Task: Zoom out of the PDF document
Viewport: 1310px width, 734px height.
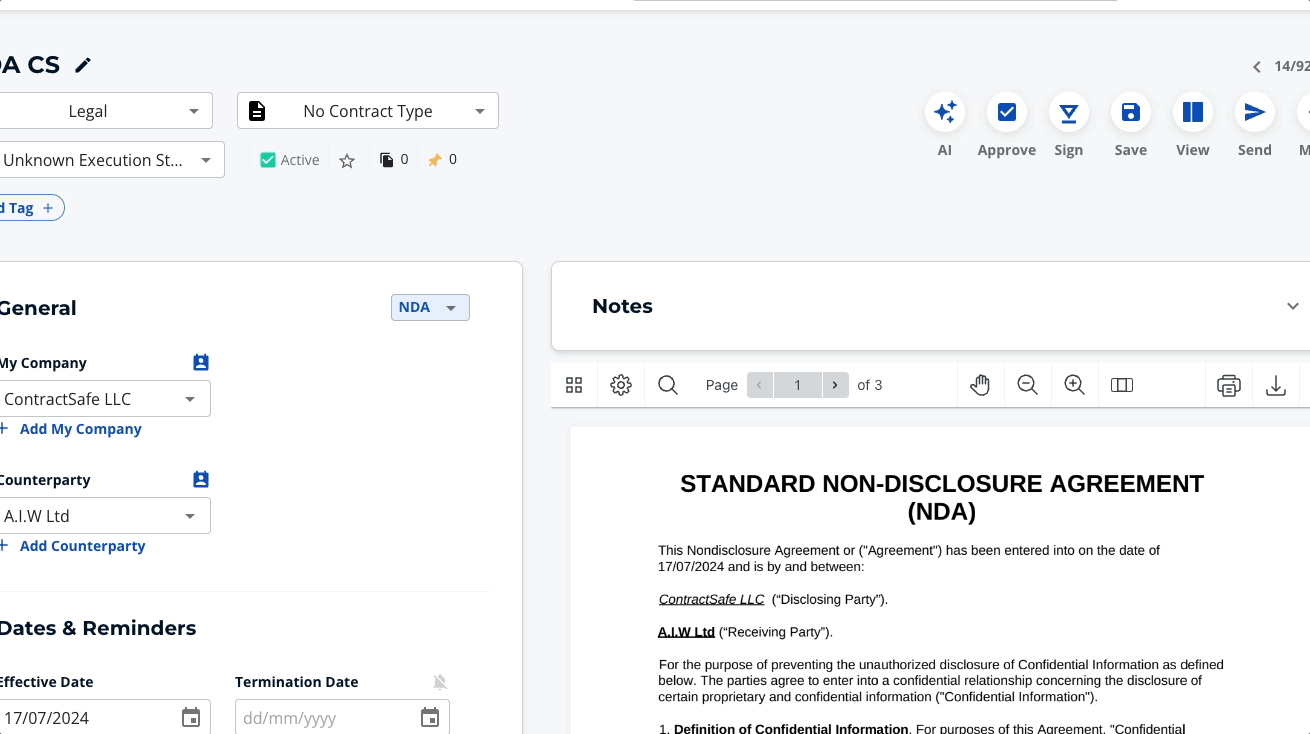Action: [x=1027, y=384]
